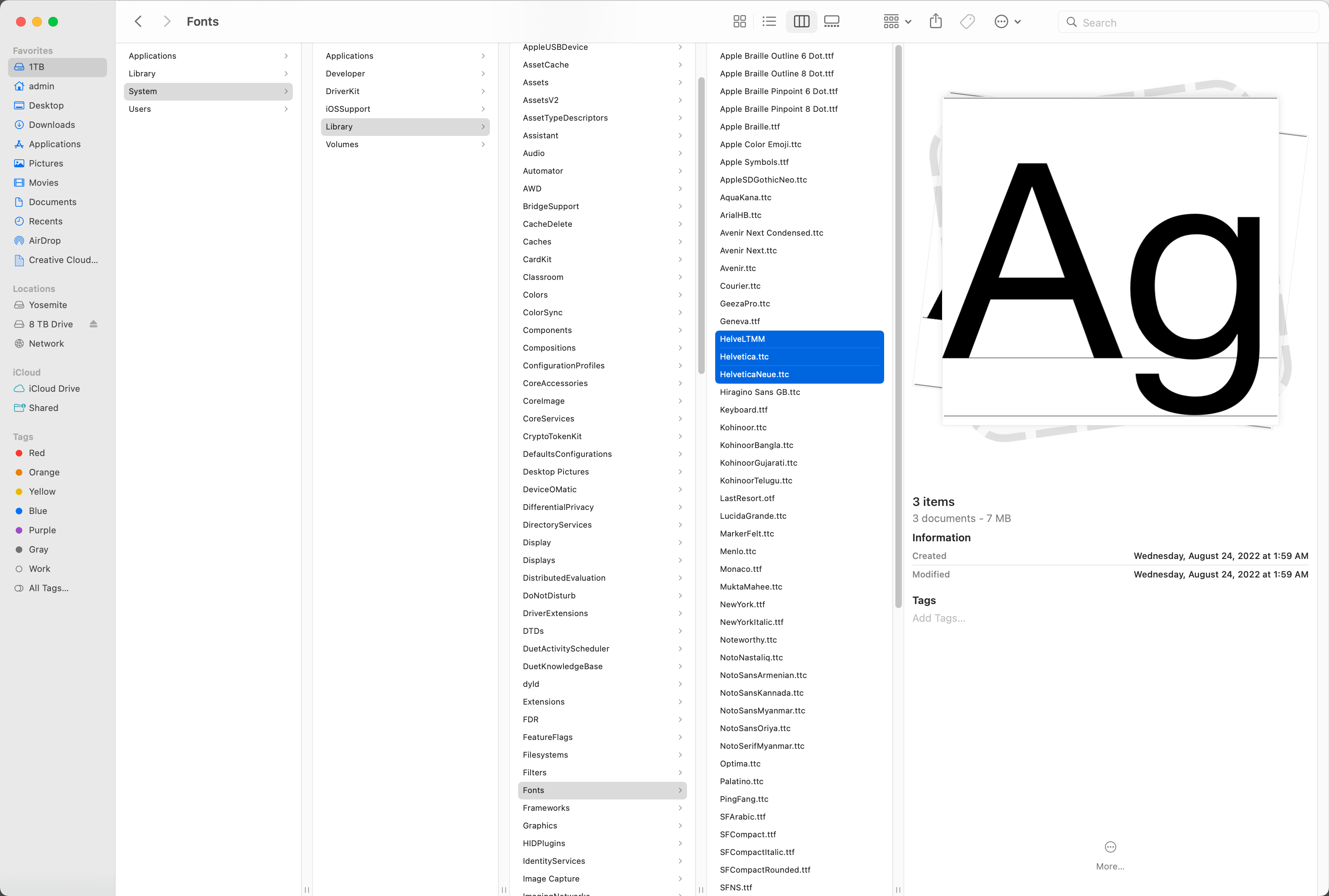The width and height of the screenshot is (1329, 896).
Task: Expand the more-actions ellipsis dropdown
Action: coord(1007,21)
